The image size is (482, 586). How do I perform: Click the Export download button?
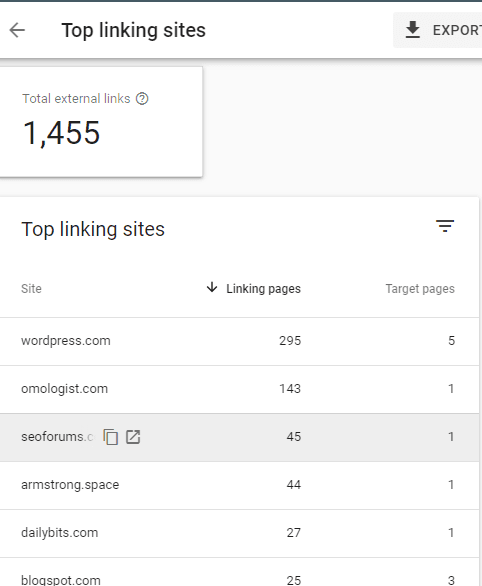click(x=438, y=30)
